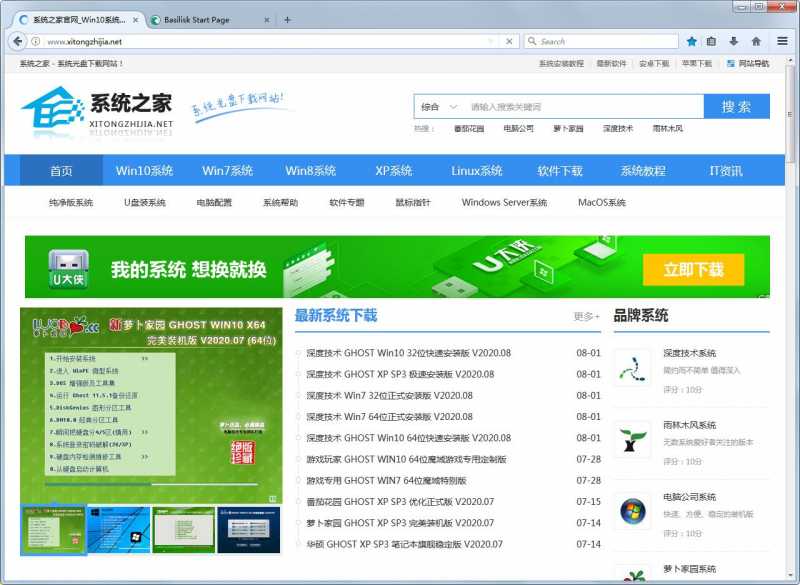Viewport: 800px width, 585px height.
Task: Switch to the Basilisk Start Page tab
Action: (200, 19)
